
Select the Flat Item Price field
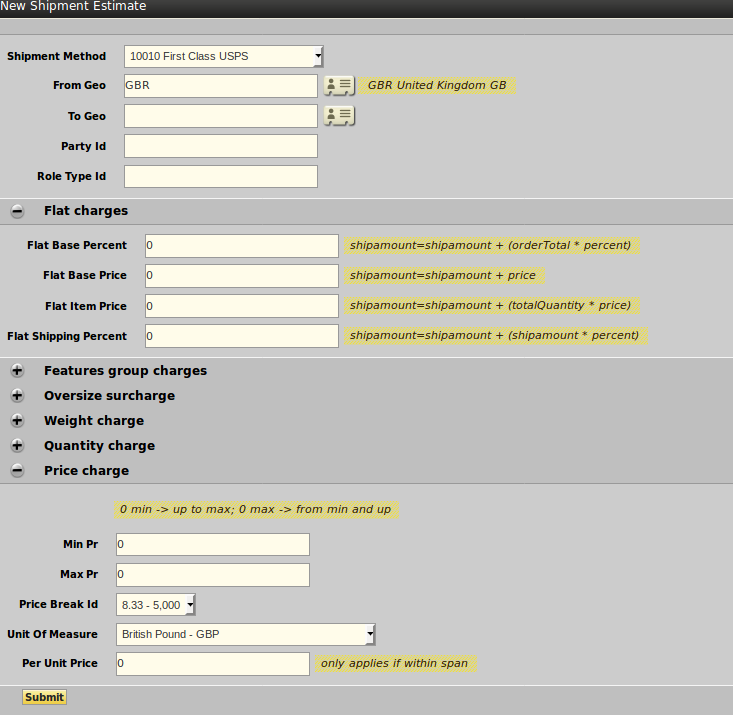pos(242,306)
